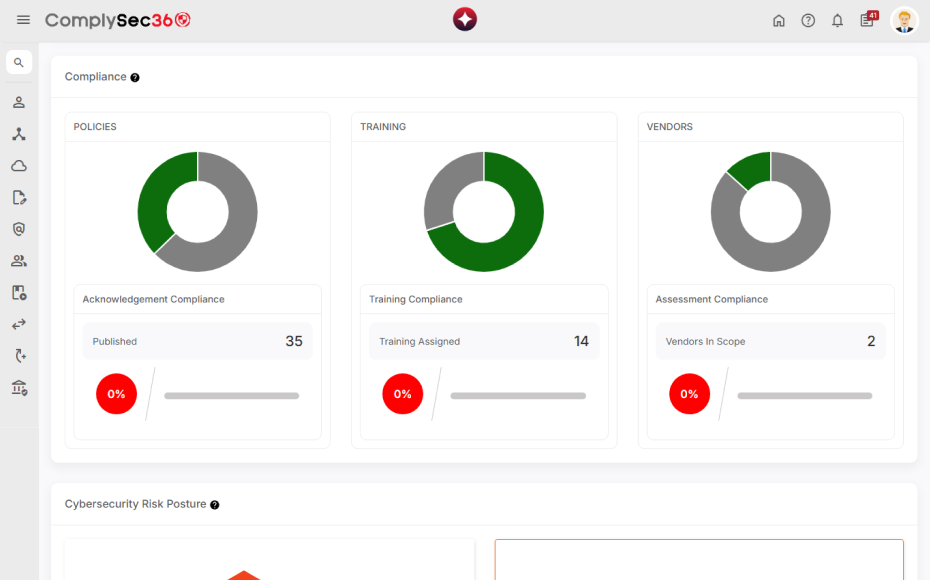Image resolution: width=930 pixels, height=580 pixels.
Task: Click the Acknowledgement Compliance label
Action: point(154,299)
